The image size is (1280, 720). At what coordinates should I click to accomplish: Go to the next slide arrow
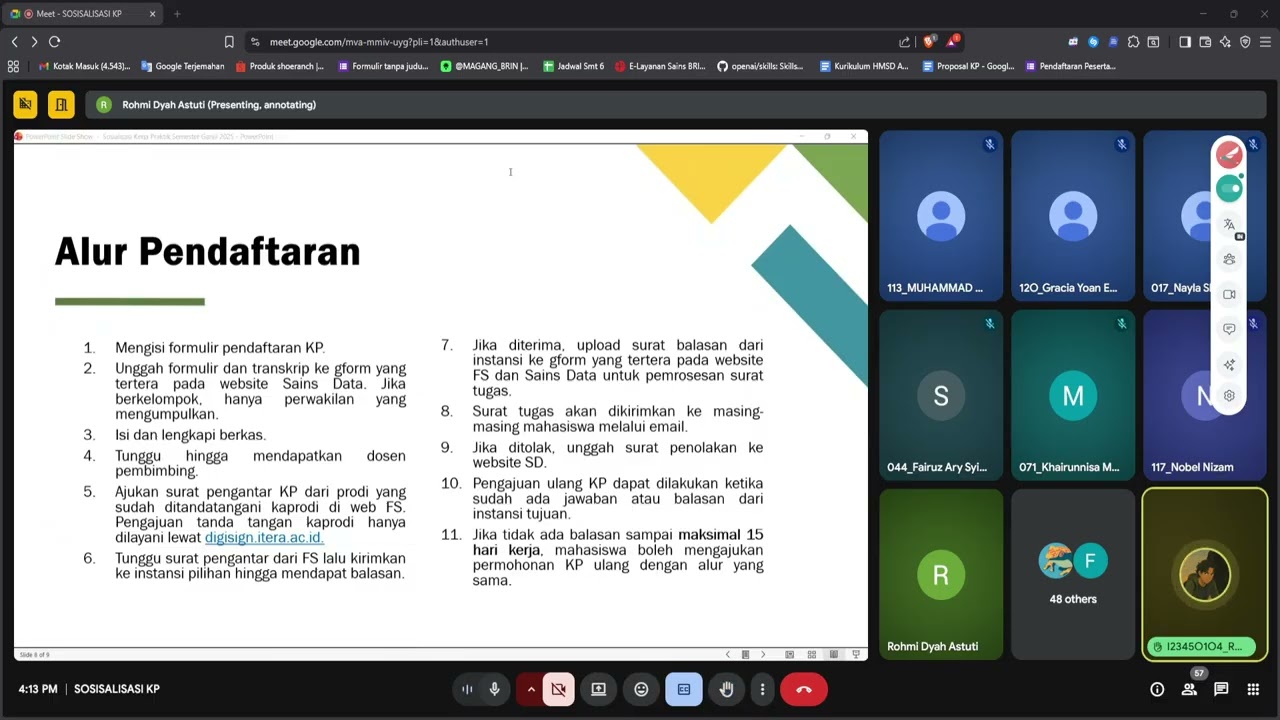coord(763,654)
